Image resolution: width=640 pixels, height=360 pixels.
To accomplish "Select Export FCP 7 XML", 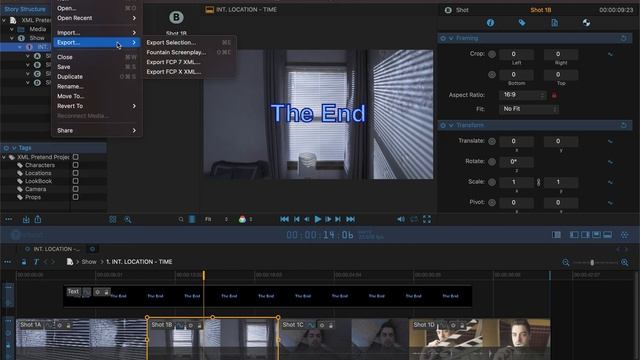I will coord(189,62).
